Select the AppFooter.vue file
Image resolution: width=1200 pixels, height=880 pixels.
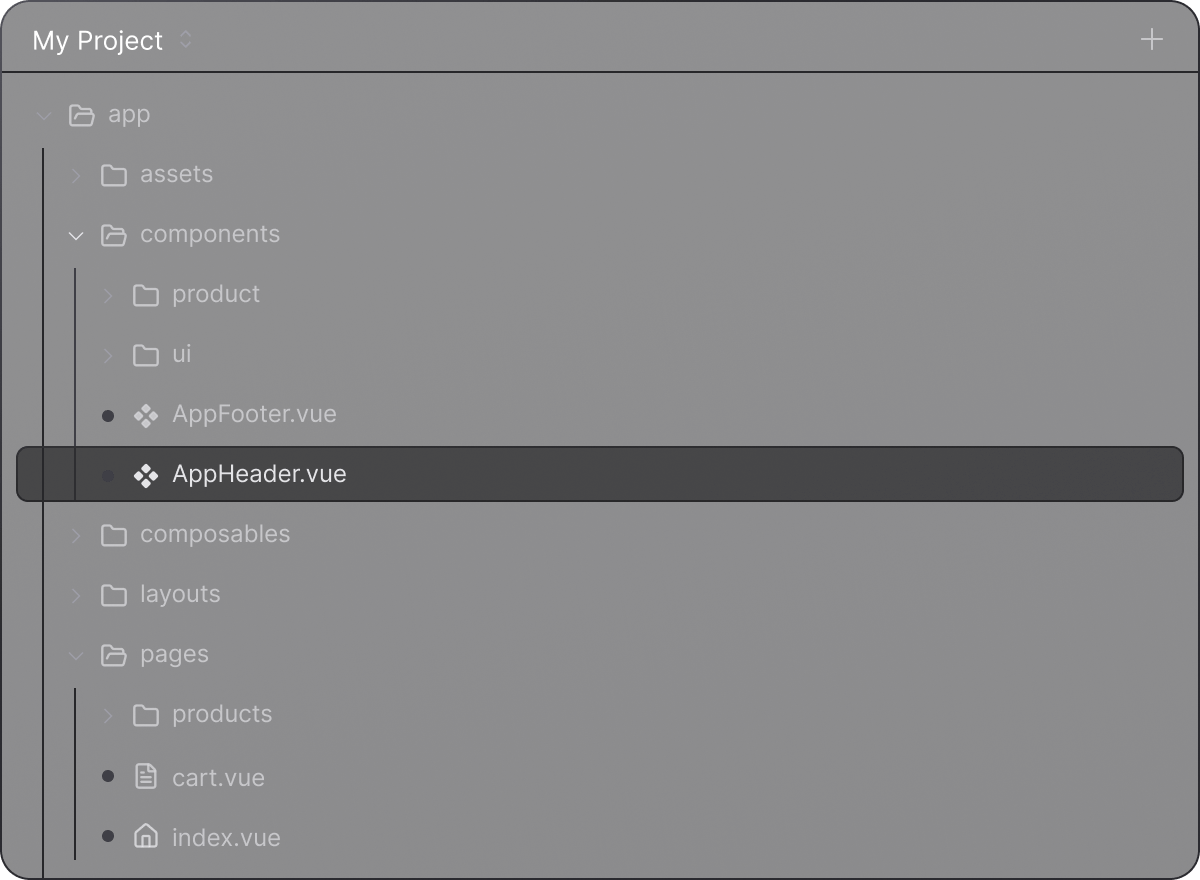pos(254,414)
